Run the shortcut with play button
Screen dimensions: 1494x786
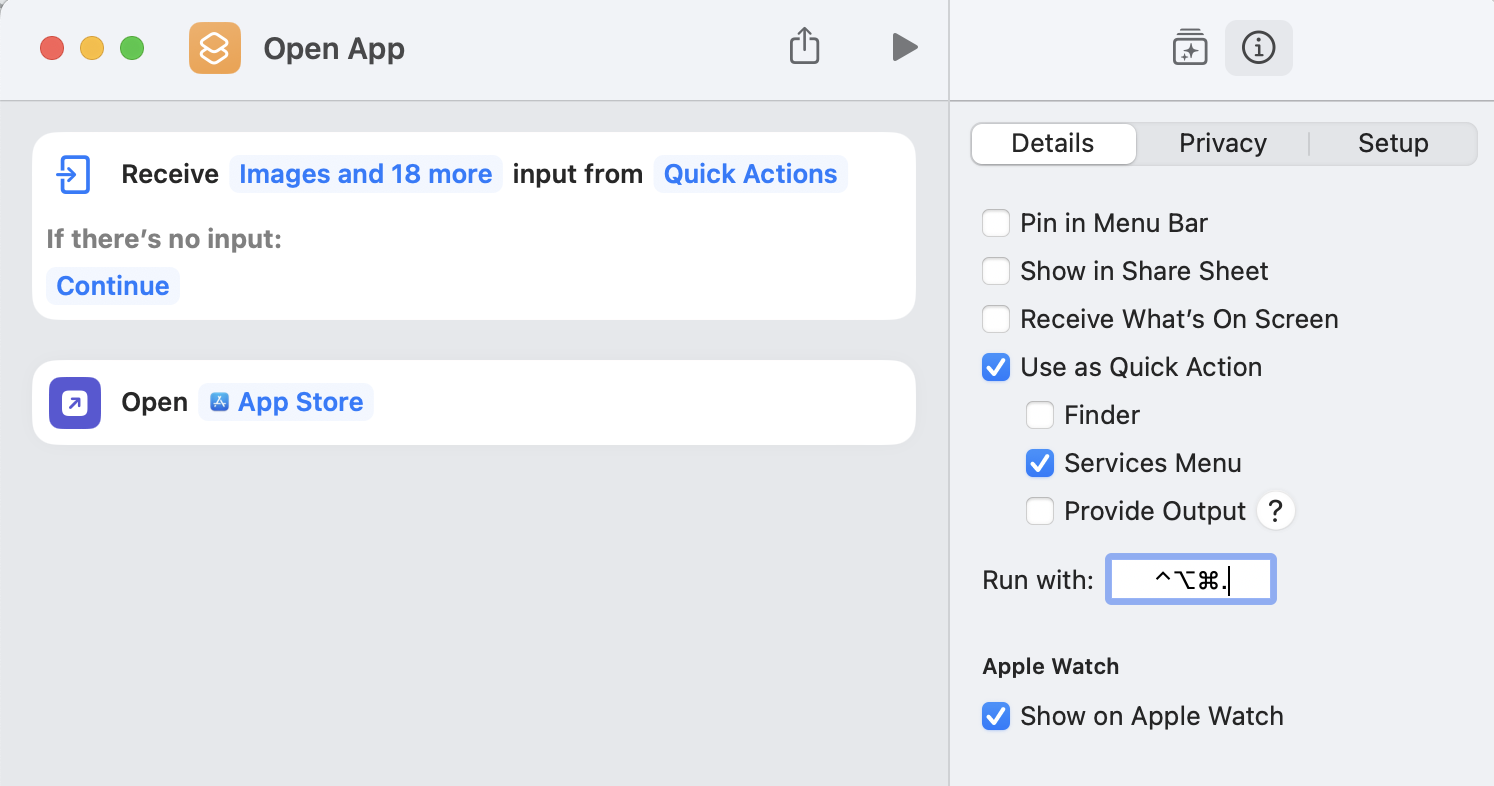(904, 47)
